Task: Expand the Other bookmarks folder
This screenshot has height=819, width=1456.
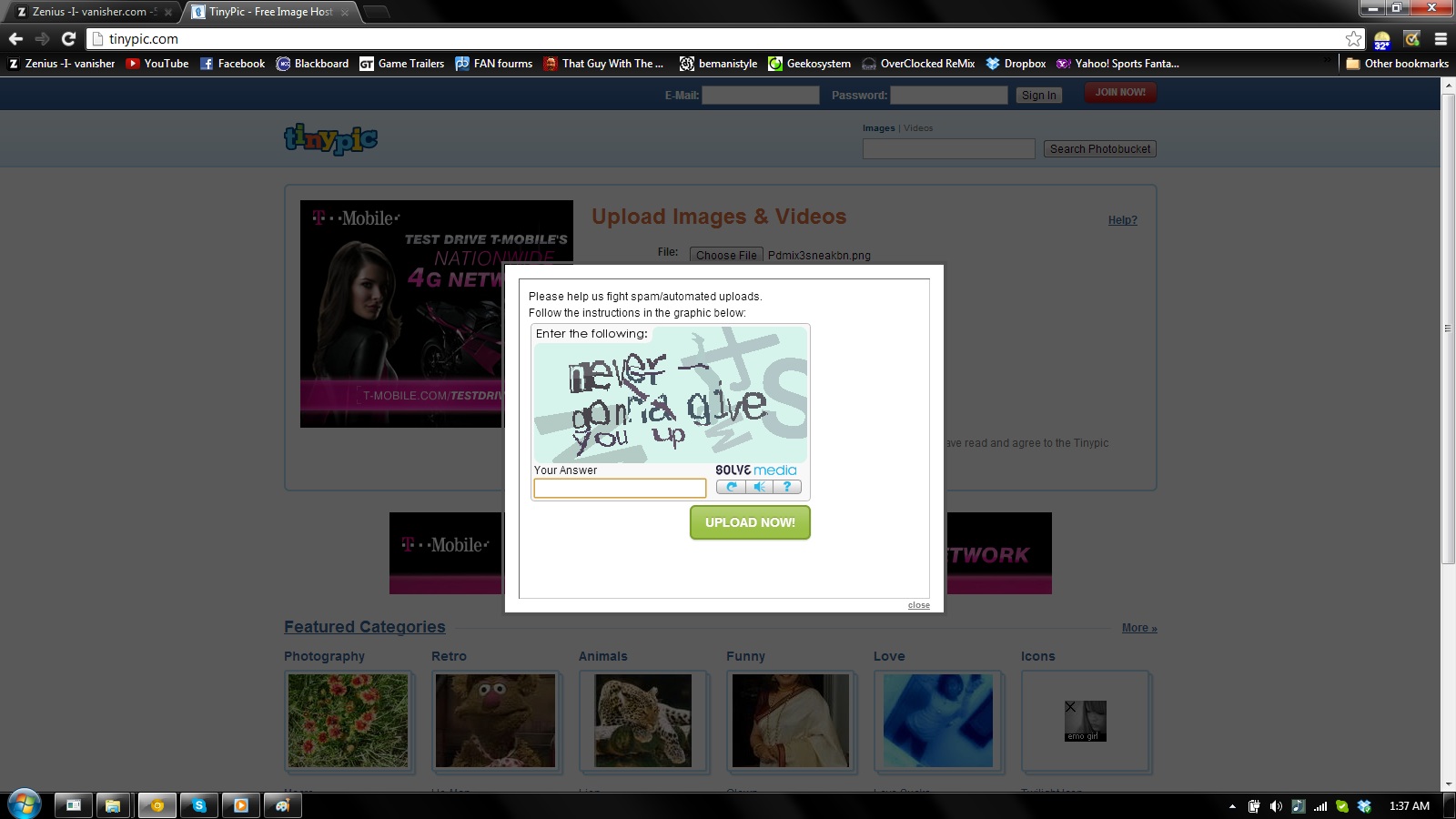Action: click(1397, 64)
